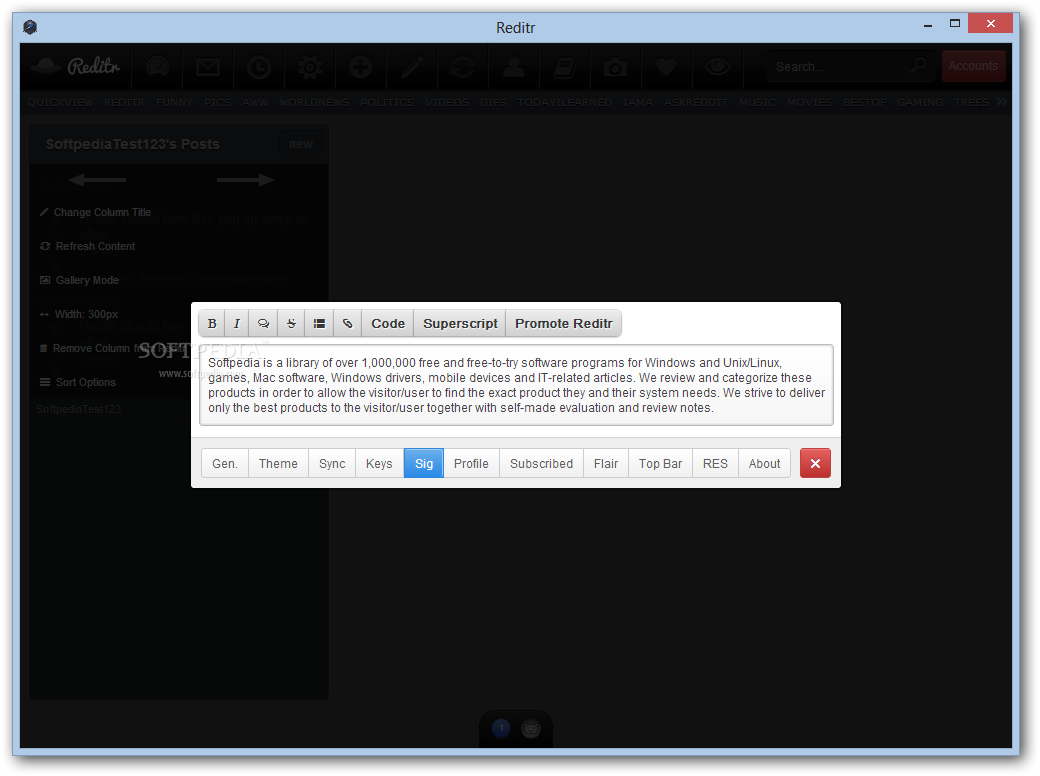This screenshot has height=776, width=1040.
Task: Select the Sig tab
Action: pyautogui.click(x=424, y=464)
